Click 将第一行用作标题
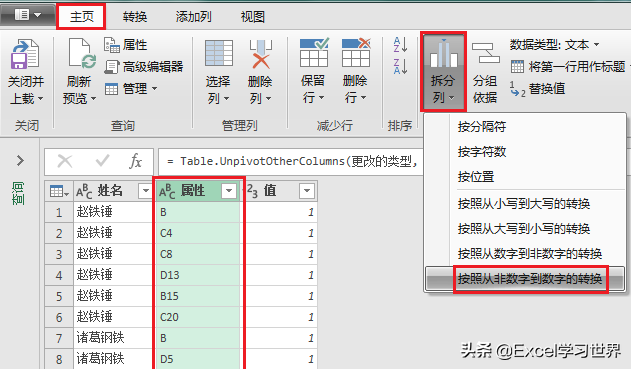Screen dimensions: 631x369 coord(568,66)
